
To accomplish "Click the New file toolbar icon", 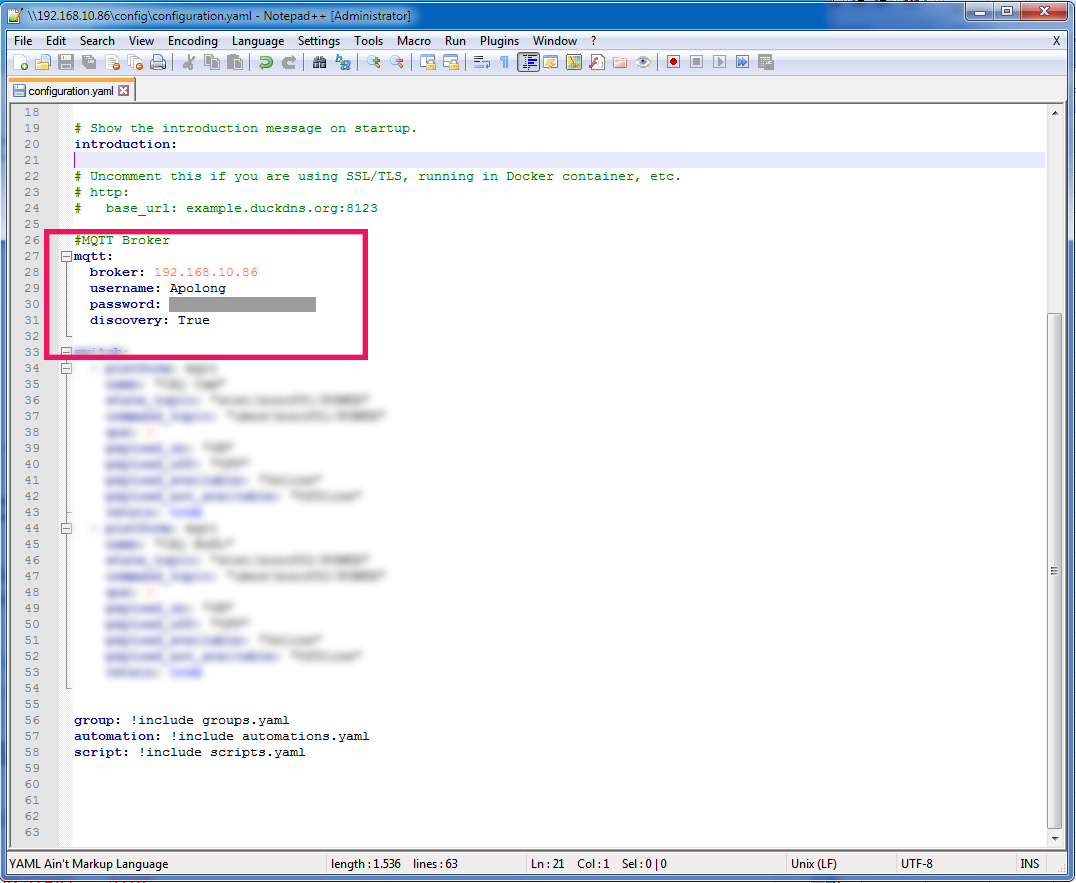I will [x=20, y=63].
